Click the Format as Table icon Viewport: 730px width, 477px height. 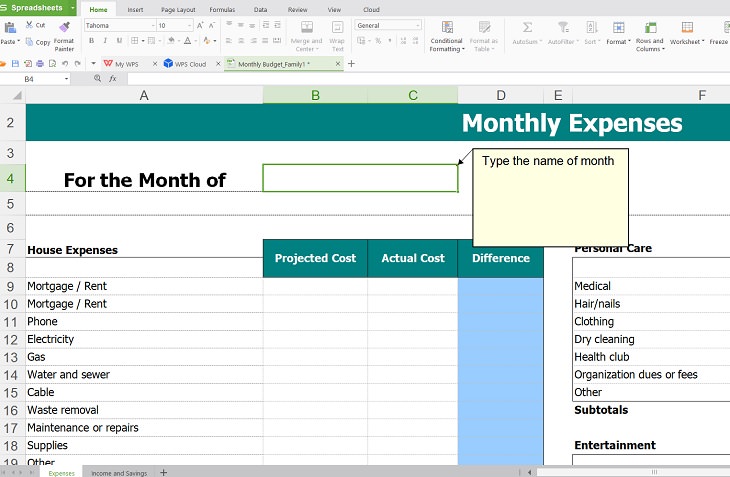484,27
